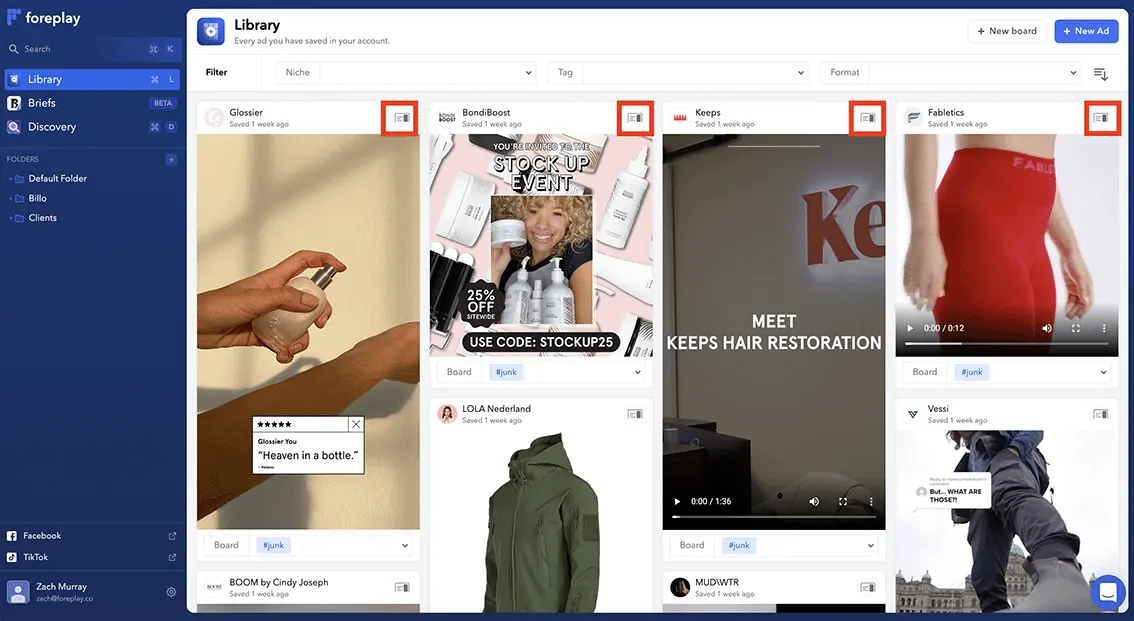The image size is (1134, 621).
Task: Click the foreplay logo
Action: coord(43,18)
